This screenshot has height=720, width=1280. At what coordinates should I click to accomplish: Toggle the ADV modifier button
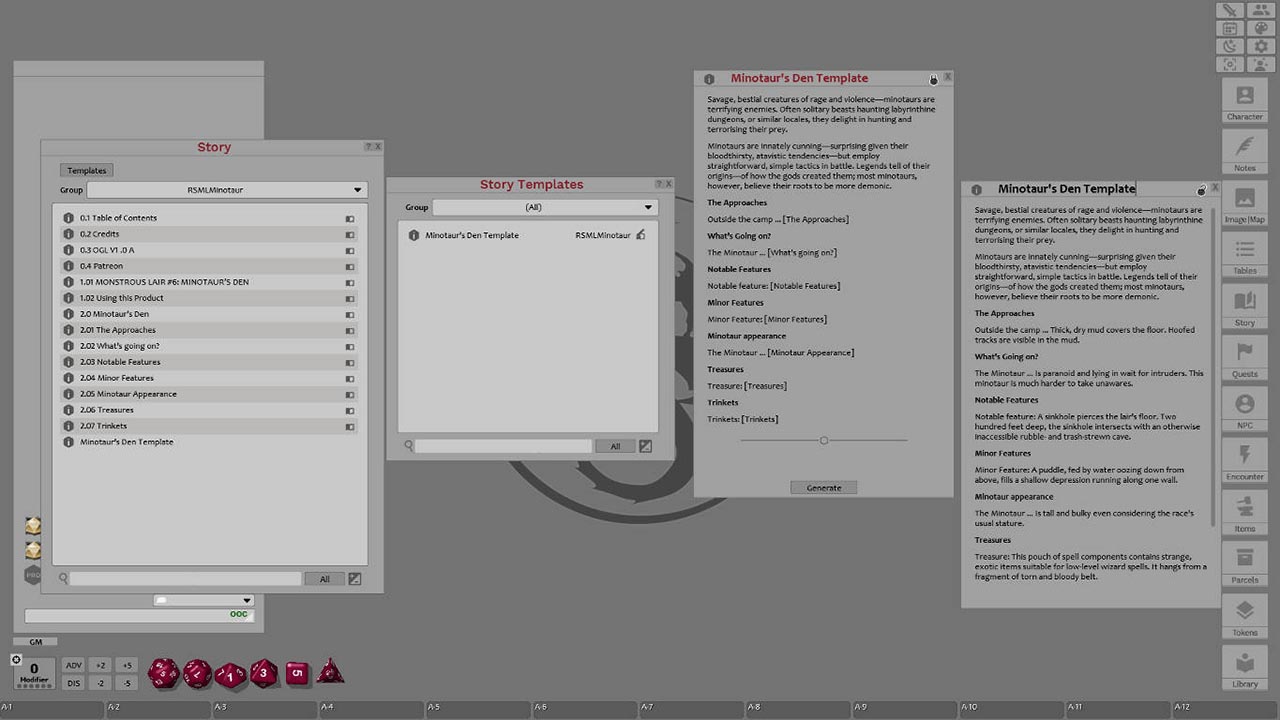tap(74, 665)
